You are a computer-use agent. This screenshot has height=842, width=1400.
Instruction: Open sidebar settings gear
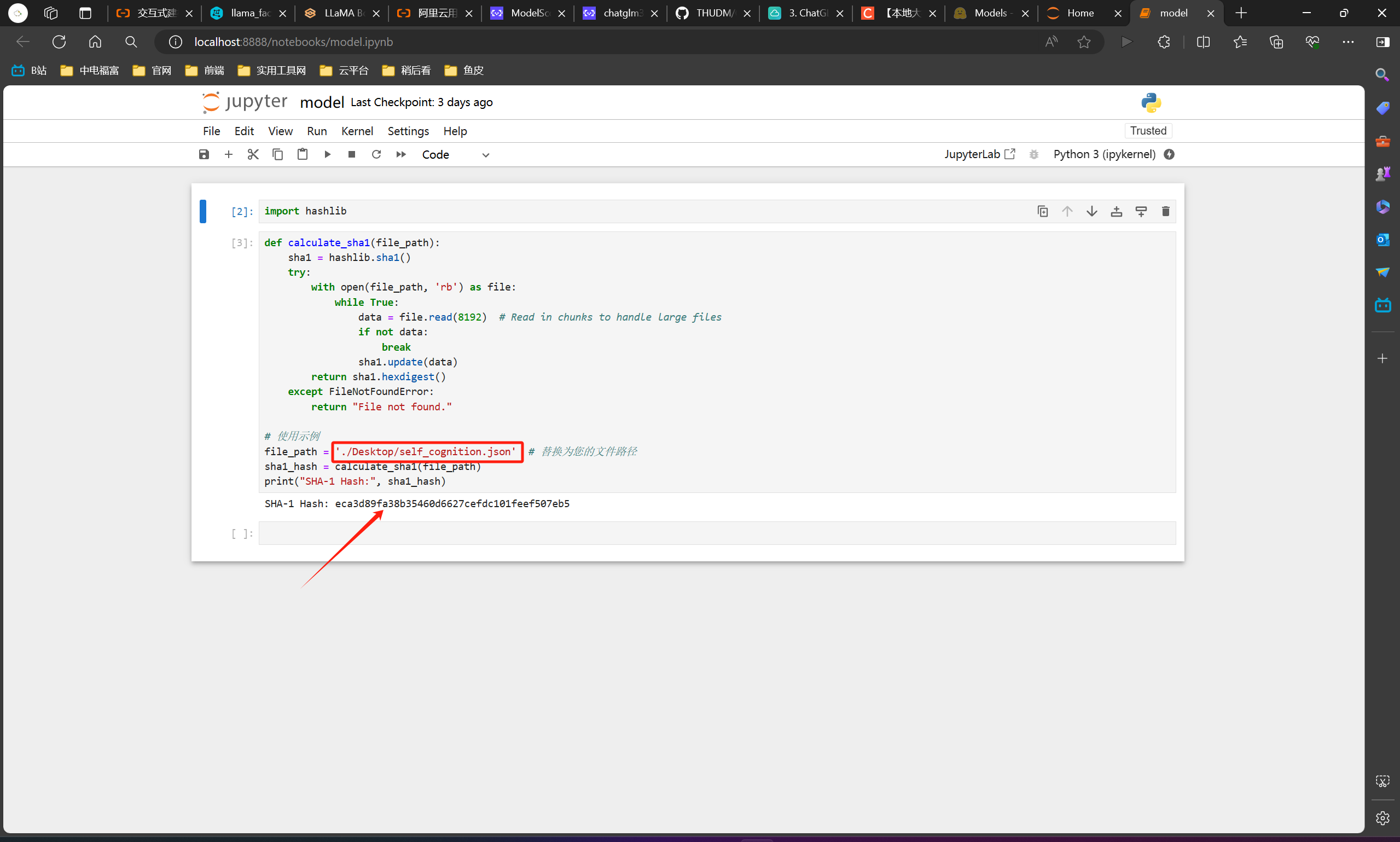(1382, 817)
